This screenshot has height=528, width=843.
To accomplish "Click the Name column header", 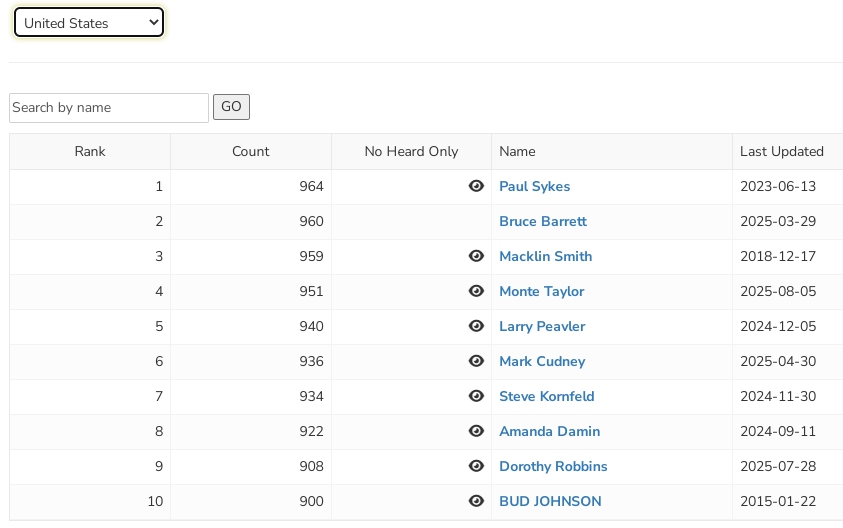I will pos(518,152).
